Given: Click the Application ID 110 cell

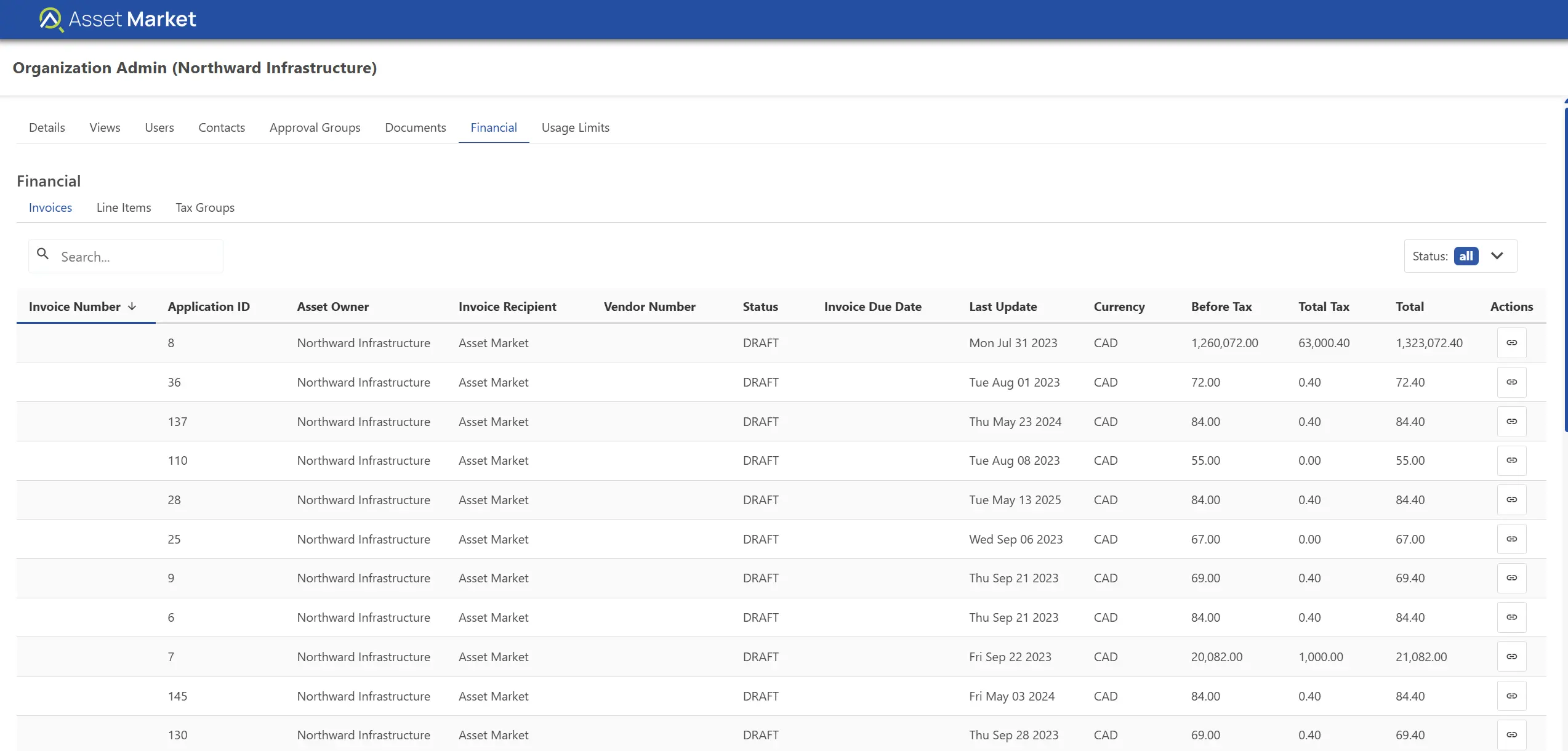Looking at the screenshot, I should point(177,460).
